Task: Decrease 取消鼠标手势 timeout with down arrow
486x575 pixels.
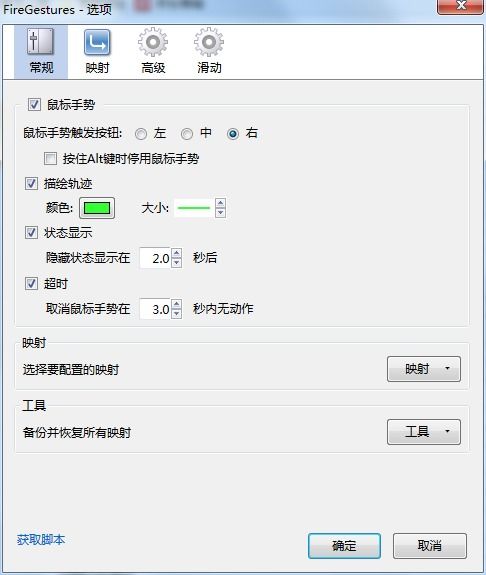Action: (177, 314)
